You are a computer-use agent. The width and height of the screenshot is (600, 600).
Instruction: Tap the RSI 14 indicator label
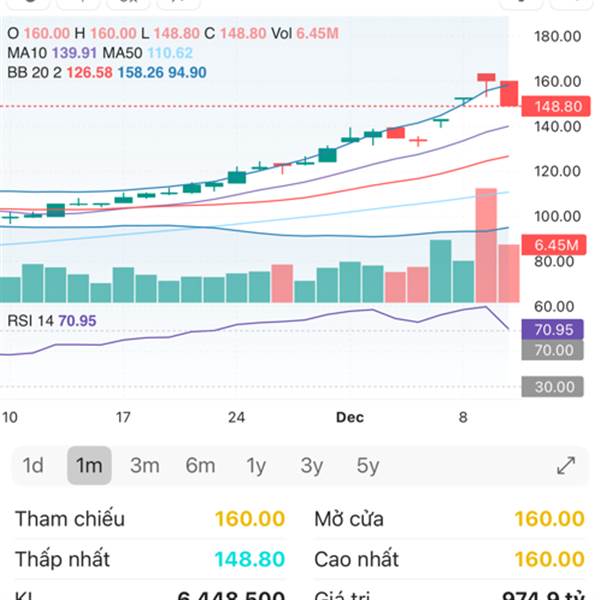[30, 320]
